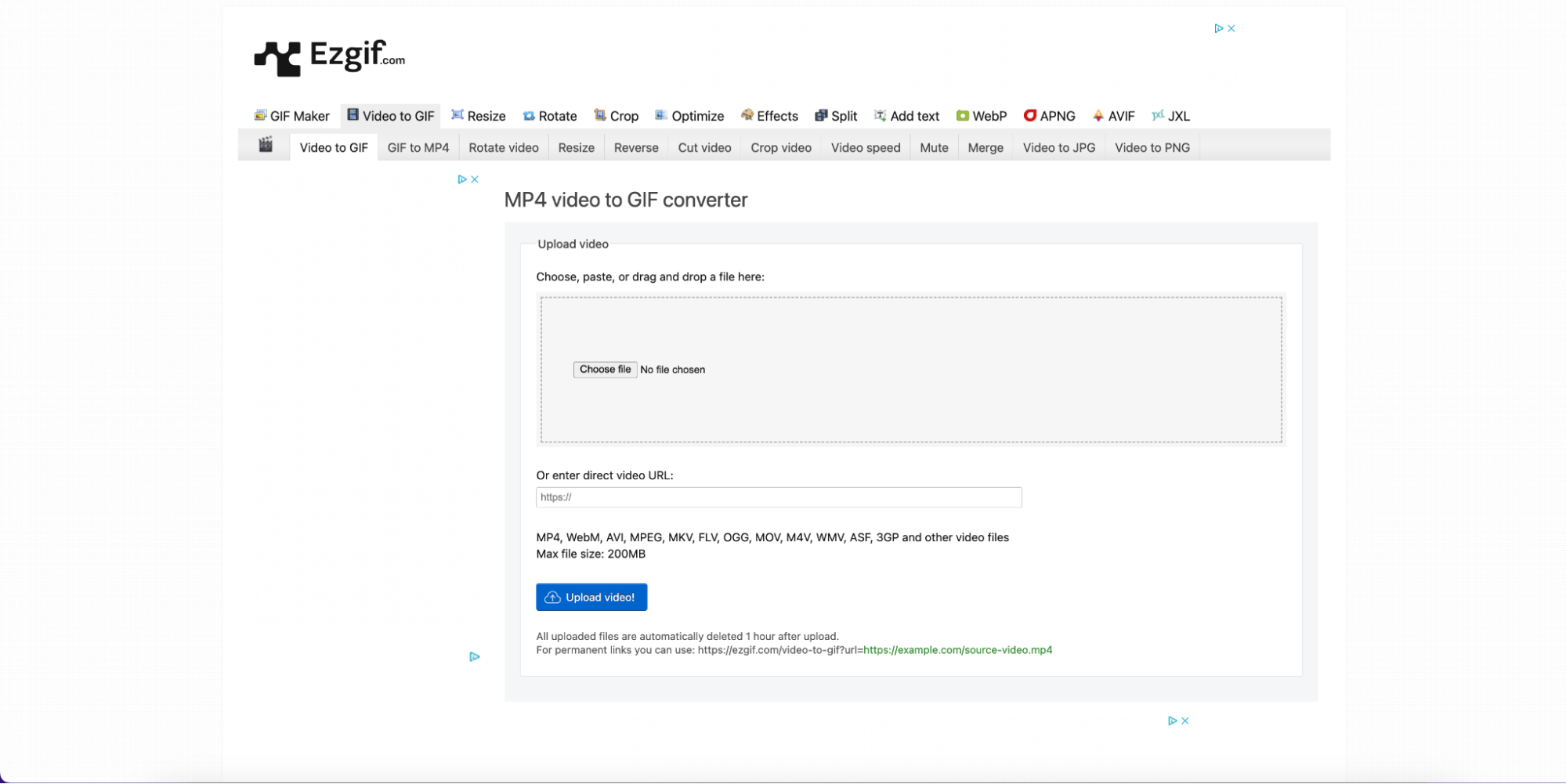
Task: Open the Effects menu item
Action: (x=769, y=116)
